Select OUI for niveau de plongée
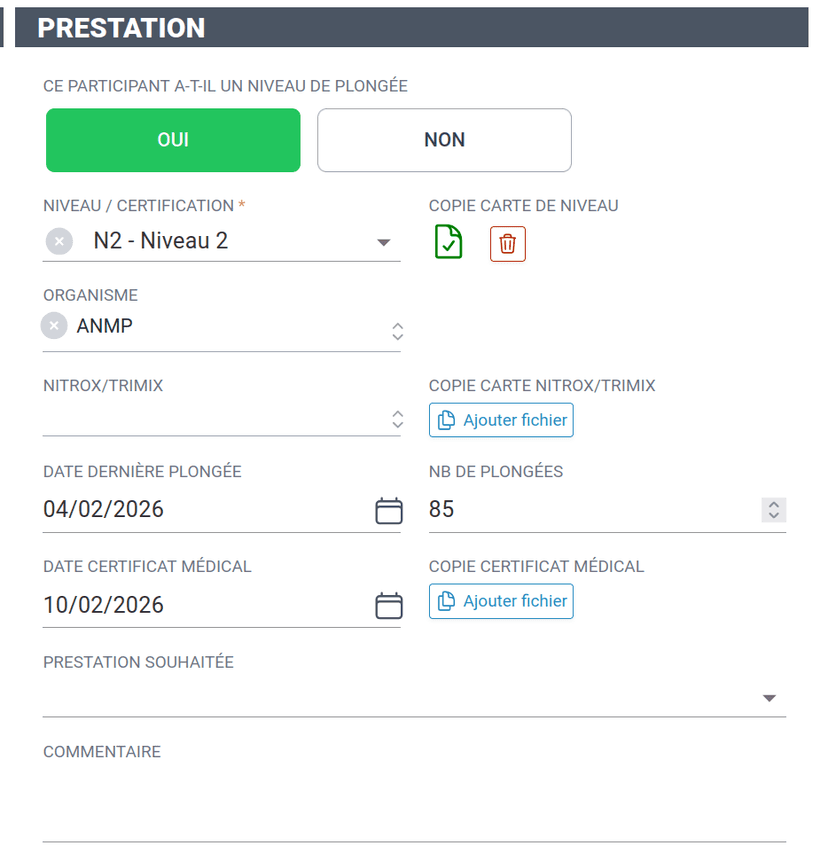Screen dimensions: 828x855 tap(173, 140)
